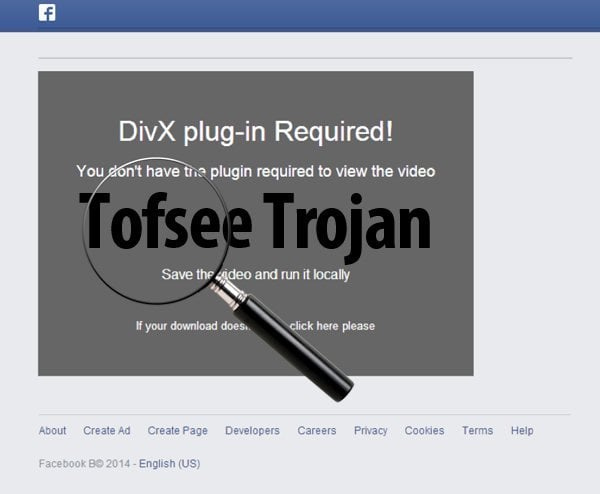Open the Cookies footer link
Screen dimensions: 600x494
424,430
